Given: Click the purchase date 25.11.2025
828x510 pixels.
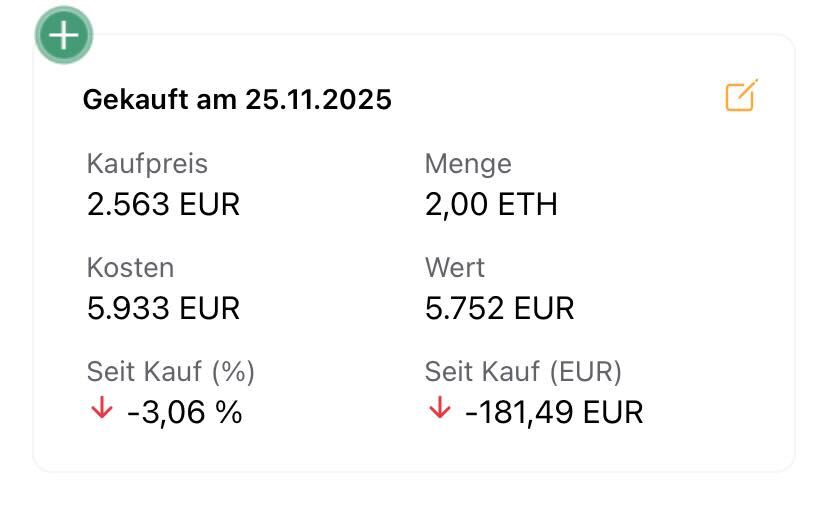Looking at the screenshot, I should (318, 100).
